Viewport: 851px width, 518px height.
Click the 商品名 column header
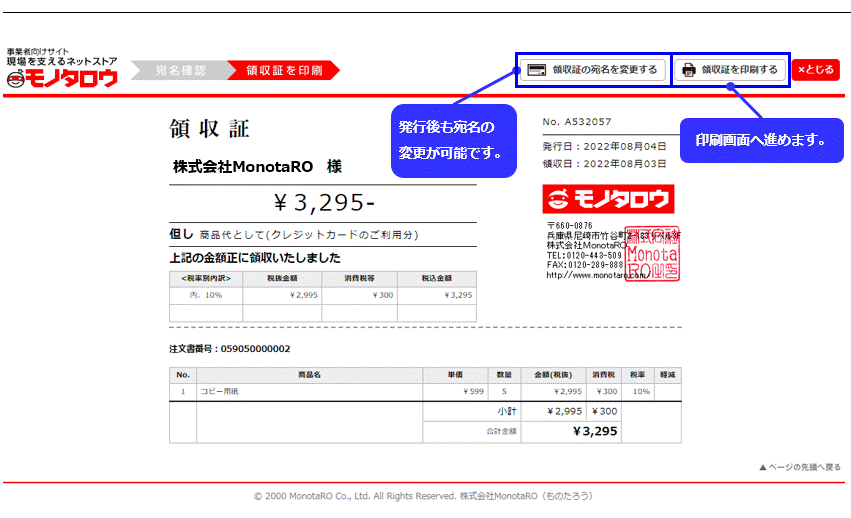pyautogui.click(x=310, y=375)
